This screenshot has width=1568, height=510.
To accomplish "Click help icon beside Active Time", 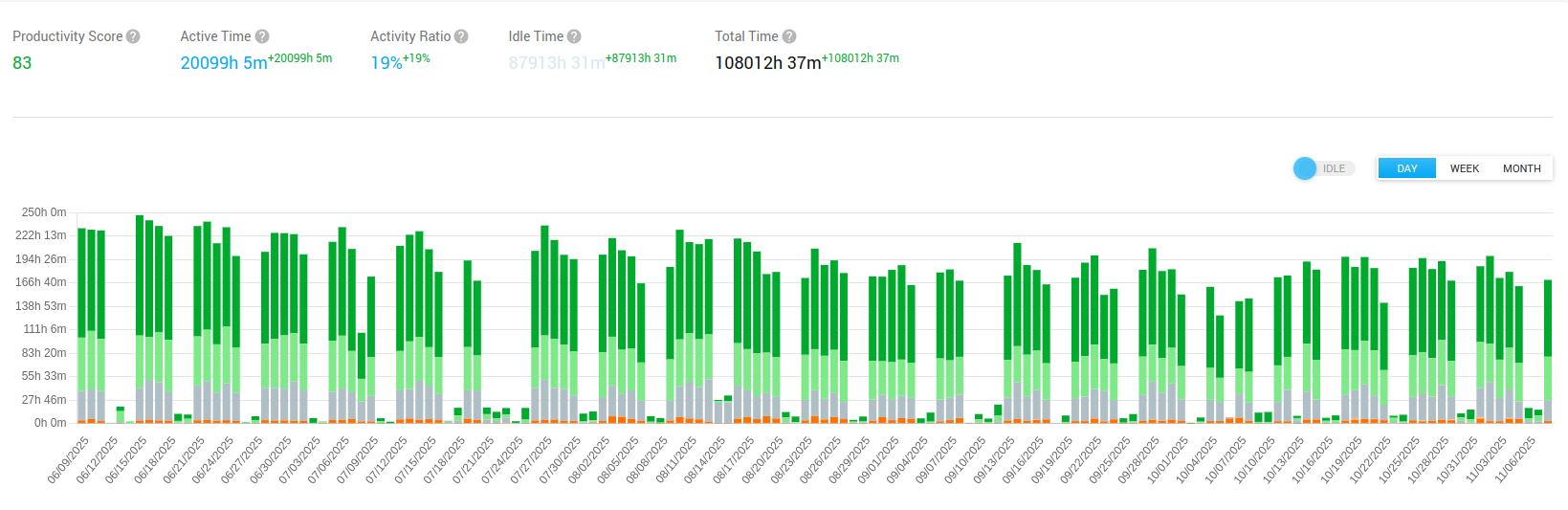I will 262,36.
